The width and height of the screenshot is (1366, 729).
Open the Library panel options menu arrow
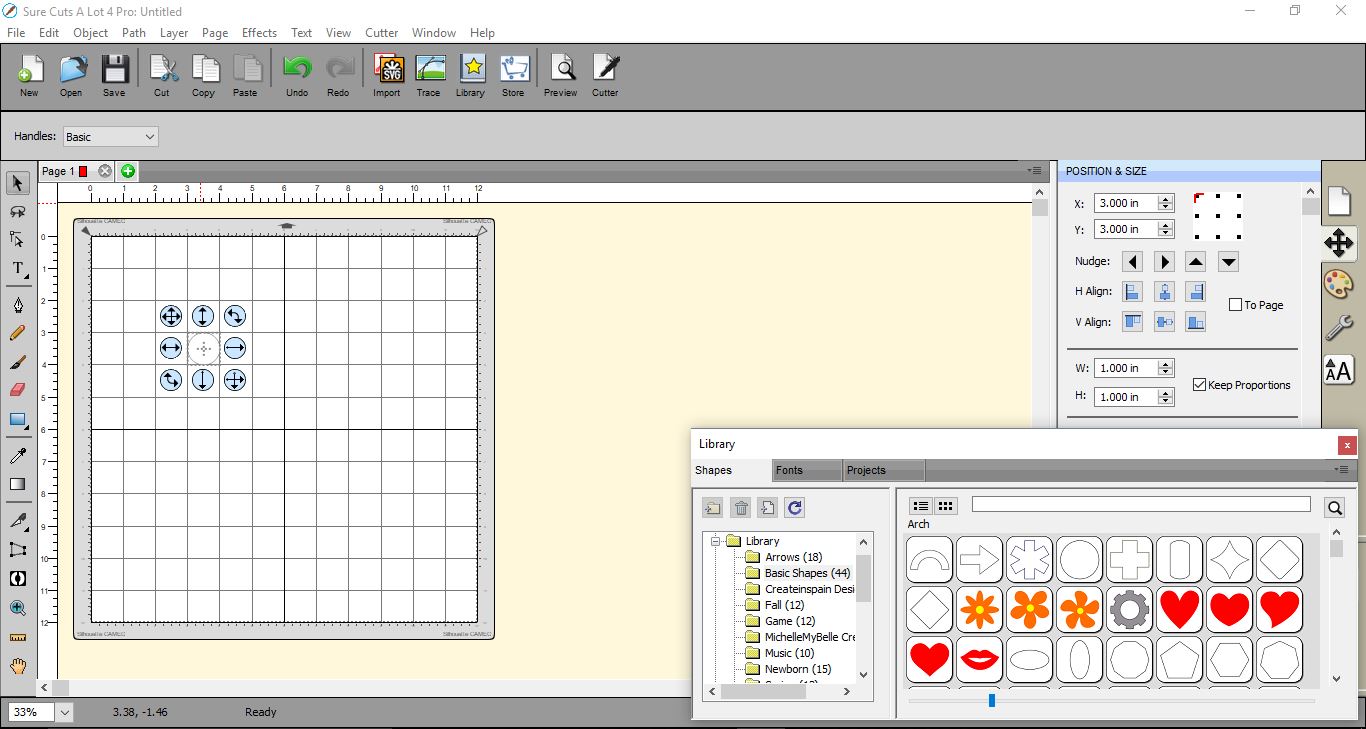pyautogui.click(x=1341, y=470)
